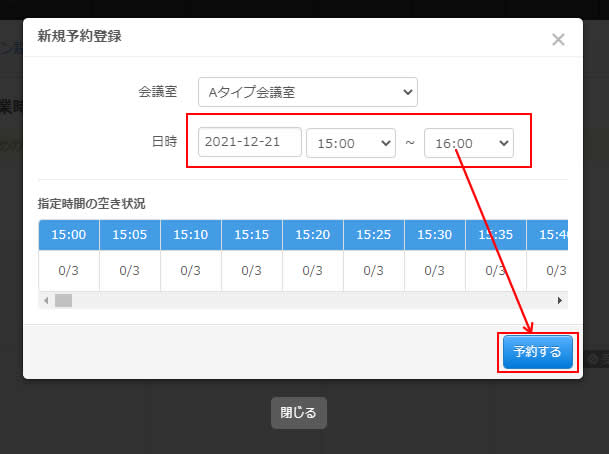Click the 0/3 cell under 15:00

69,270
